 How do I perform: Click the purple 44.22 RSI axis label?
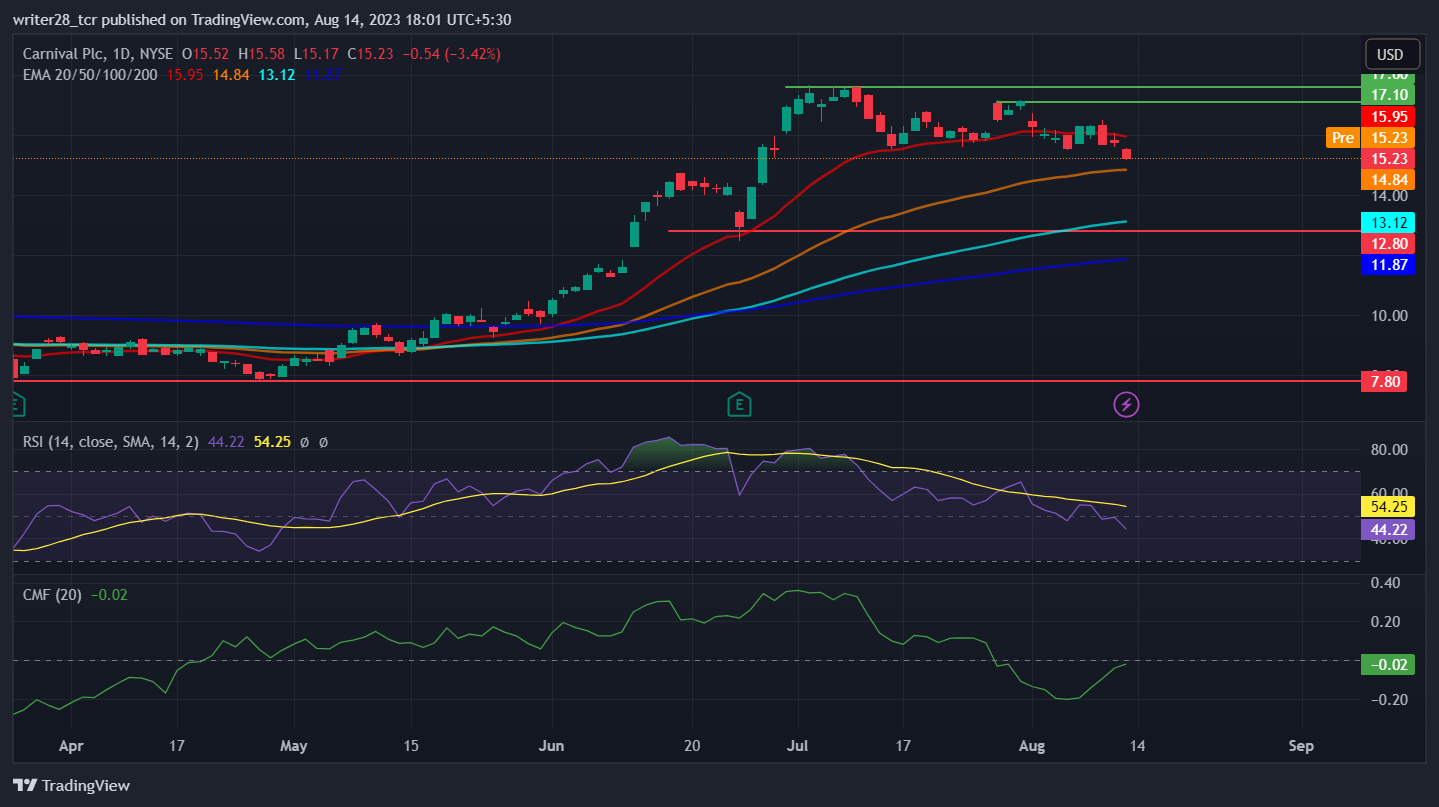click(x=1389, y=528)
